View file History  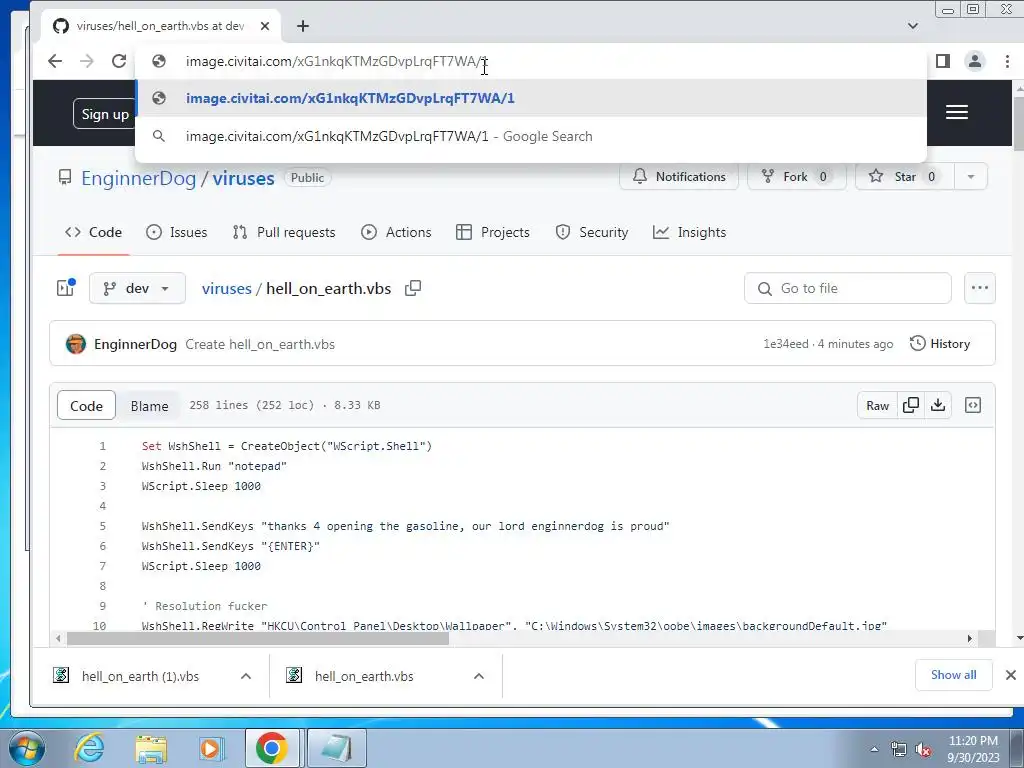[x=940, y=344]
